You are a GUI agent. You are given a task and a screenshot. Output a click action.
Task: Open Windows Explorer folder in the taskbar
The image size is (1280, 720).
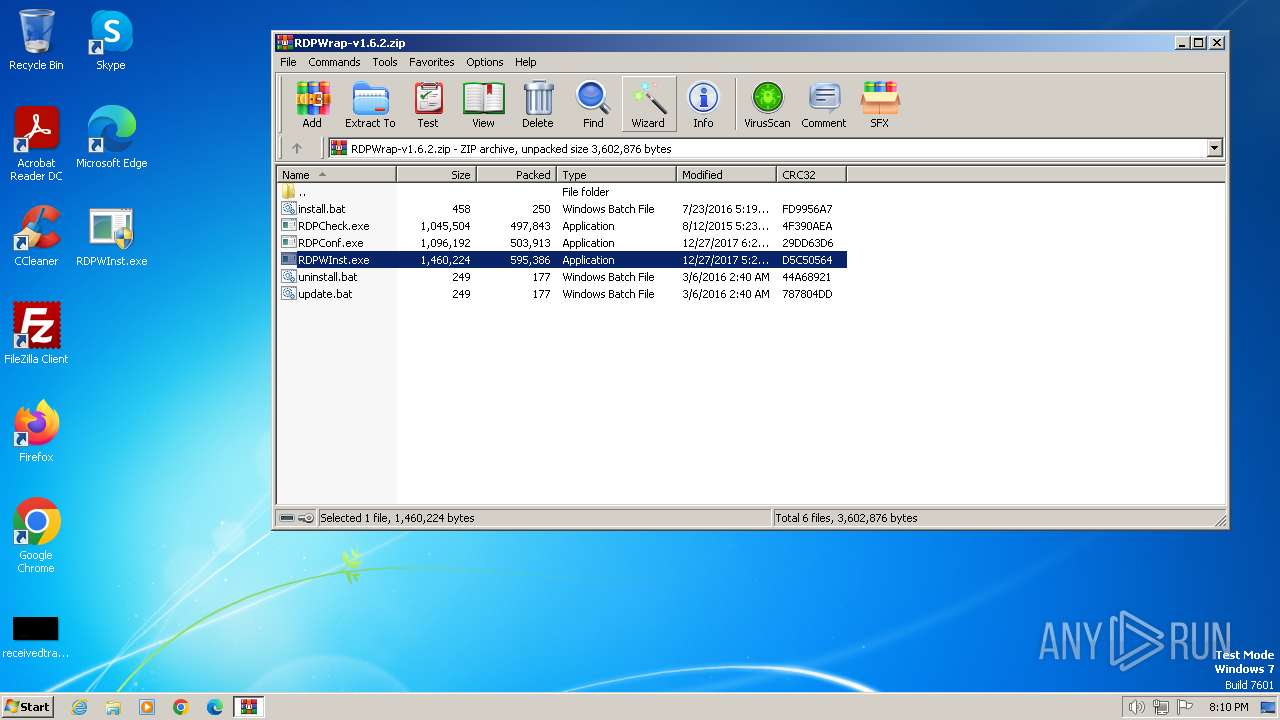coord(113,707)
